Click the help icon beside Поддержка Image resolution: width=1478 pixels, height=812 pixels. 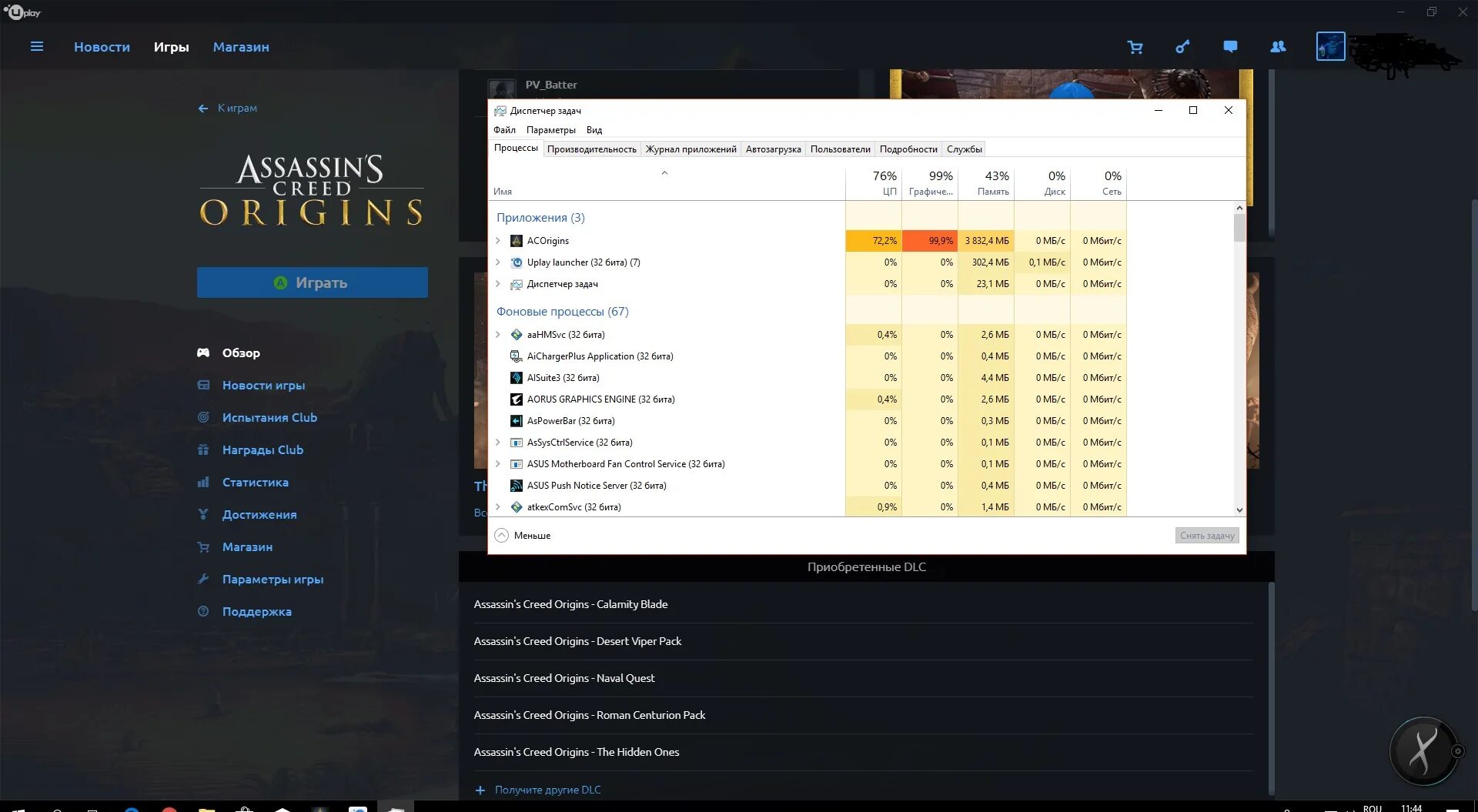[x=203, y=611]
